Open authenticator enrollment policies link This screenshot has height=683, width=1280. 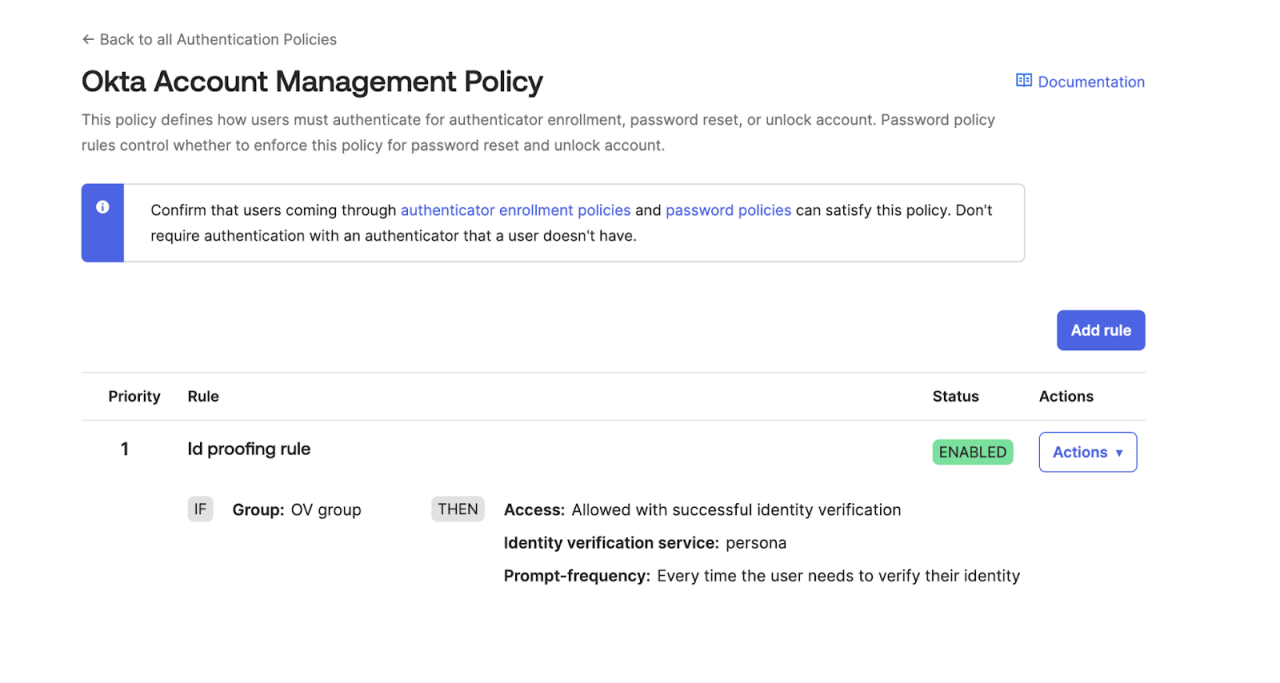[515, 210]
